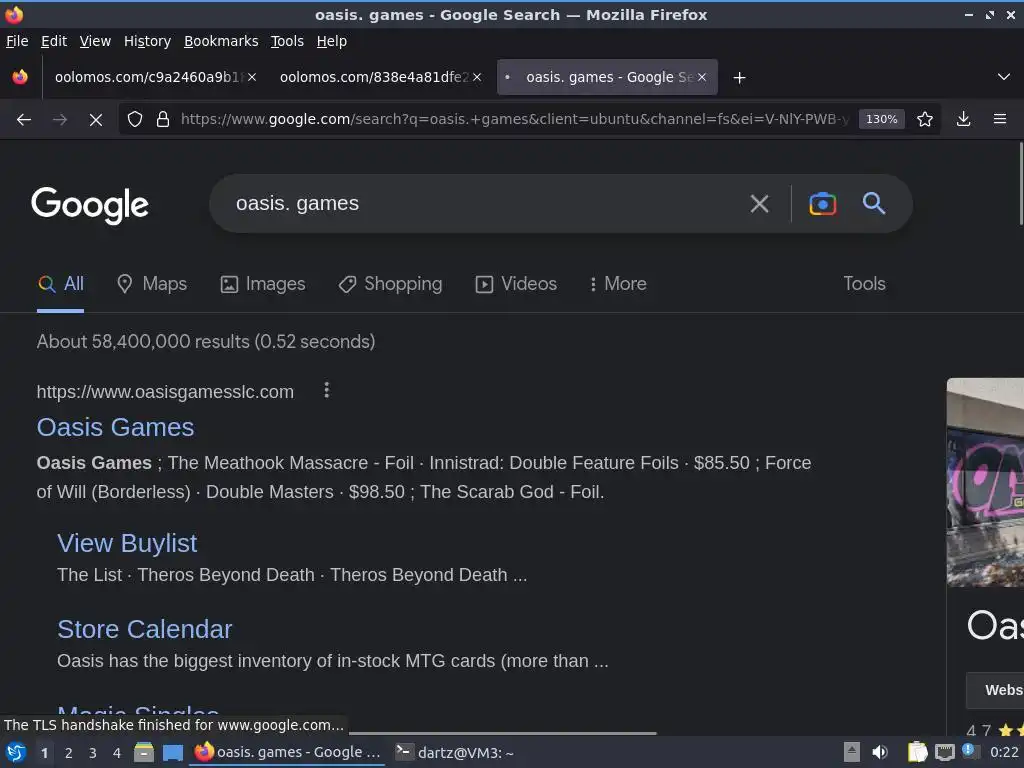List all tabs dropdown arrow
The width and height of the screenshot is (1024, 768).
[x=1004, y=77]
